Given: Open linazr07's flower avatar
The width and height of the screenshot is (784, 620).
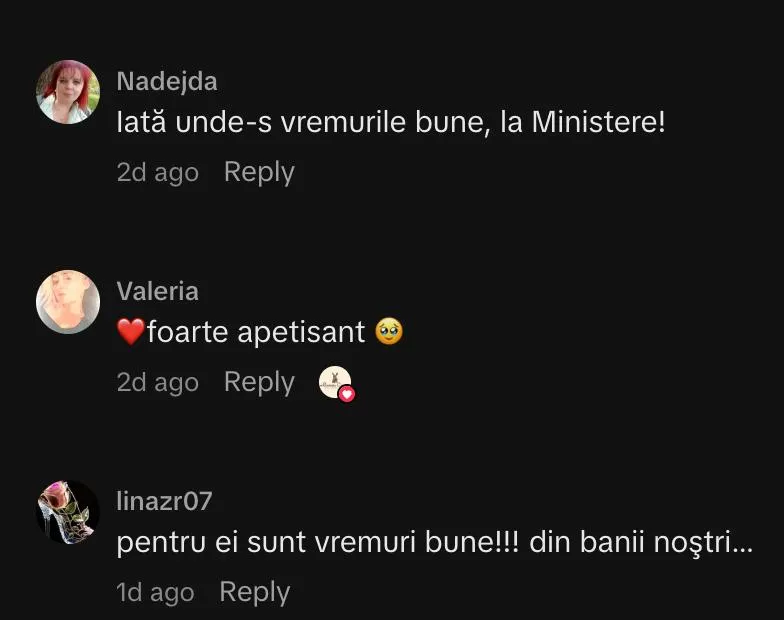Looking at the screenshot, I should click(x=68, y=512).
